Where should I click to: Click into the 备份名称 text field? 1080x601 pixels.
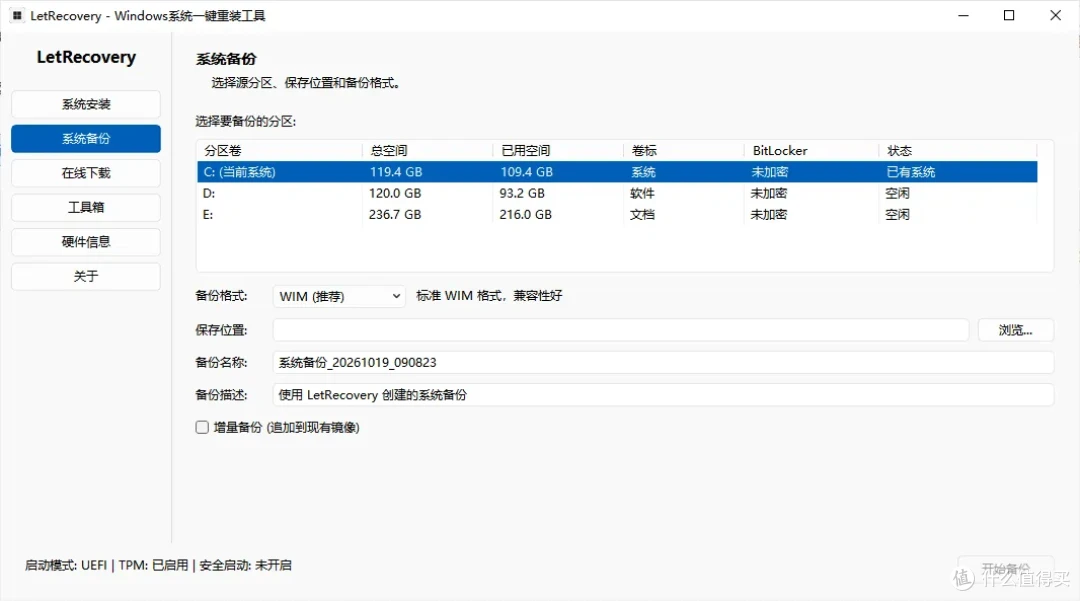pyautogui.click(x=663, y=363)
